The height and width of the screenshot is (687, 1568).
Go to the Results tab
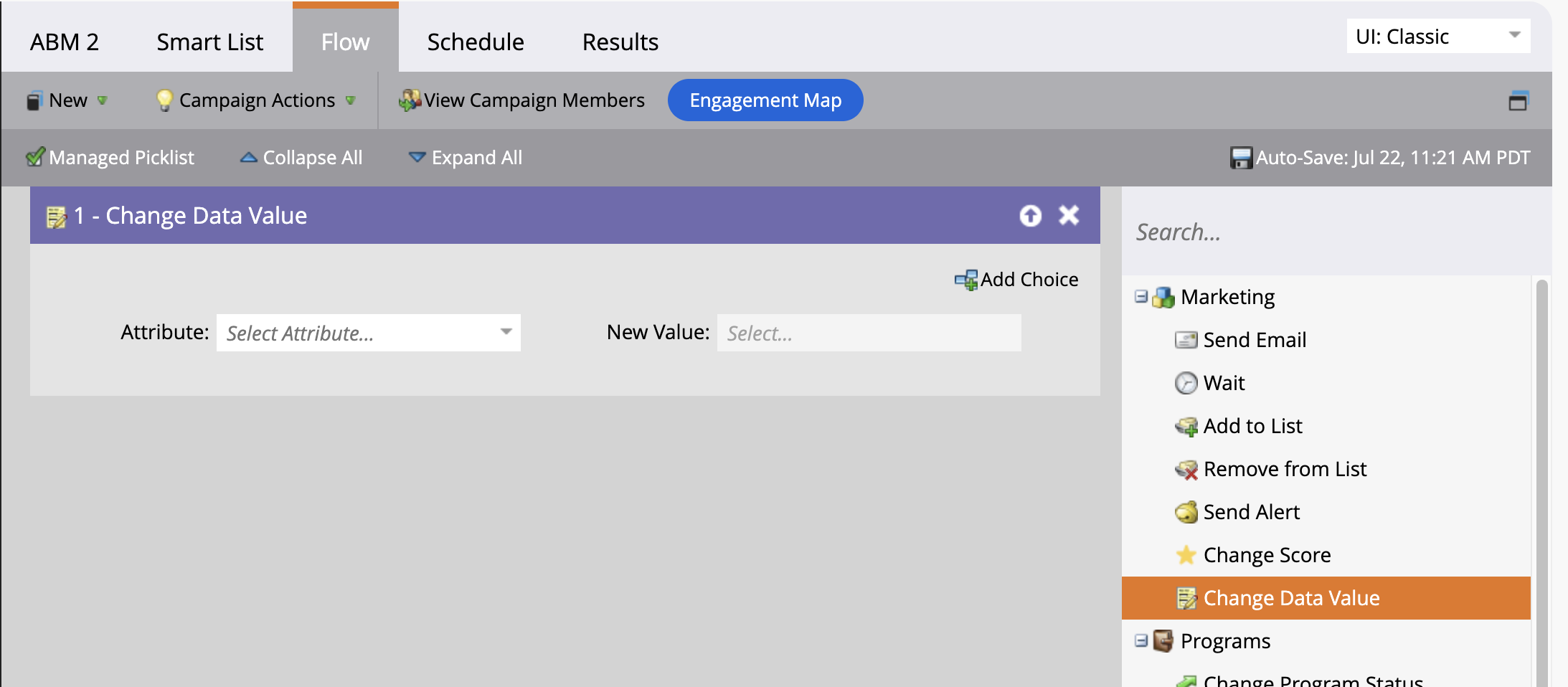click(x=620, y=42)
